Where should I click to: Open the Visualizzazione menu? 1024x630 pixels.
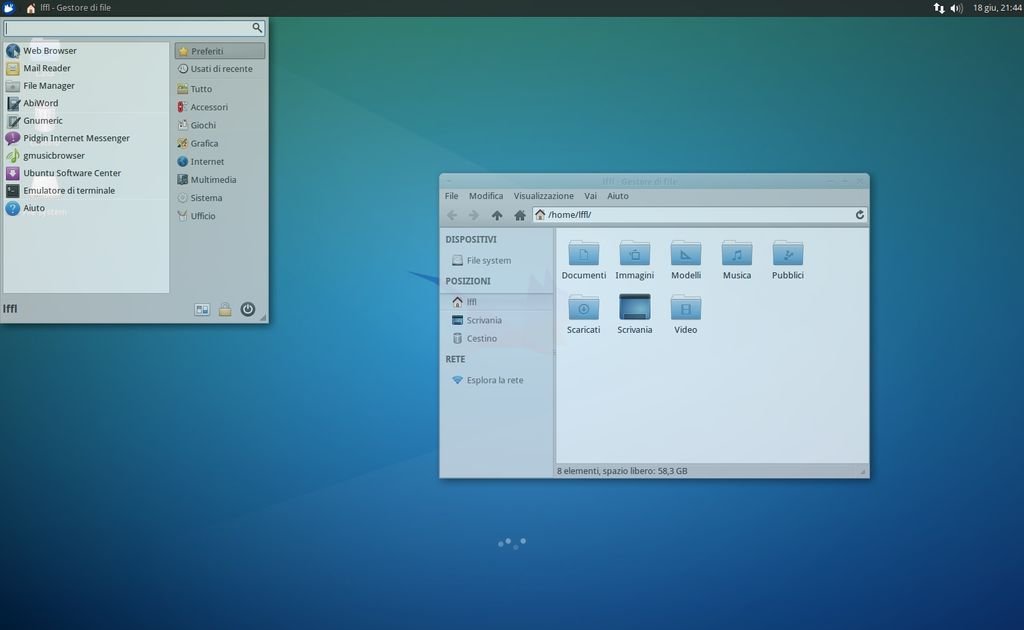click(x=543, y=196)
